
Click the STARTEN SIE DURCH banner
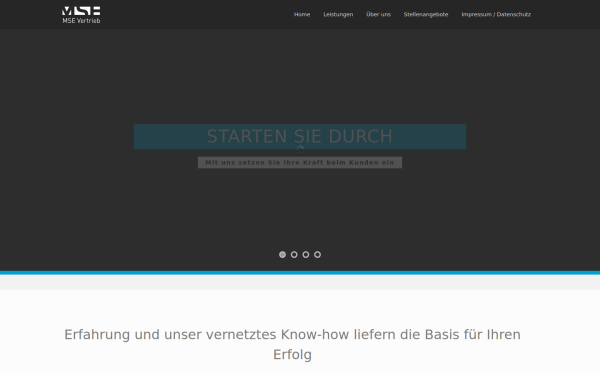[x=300, y=136]
